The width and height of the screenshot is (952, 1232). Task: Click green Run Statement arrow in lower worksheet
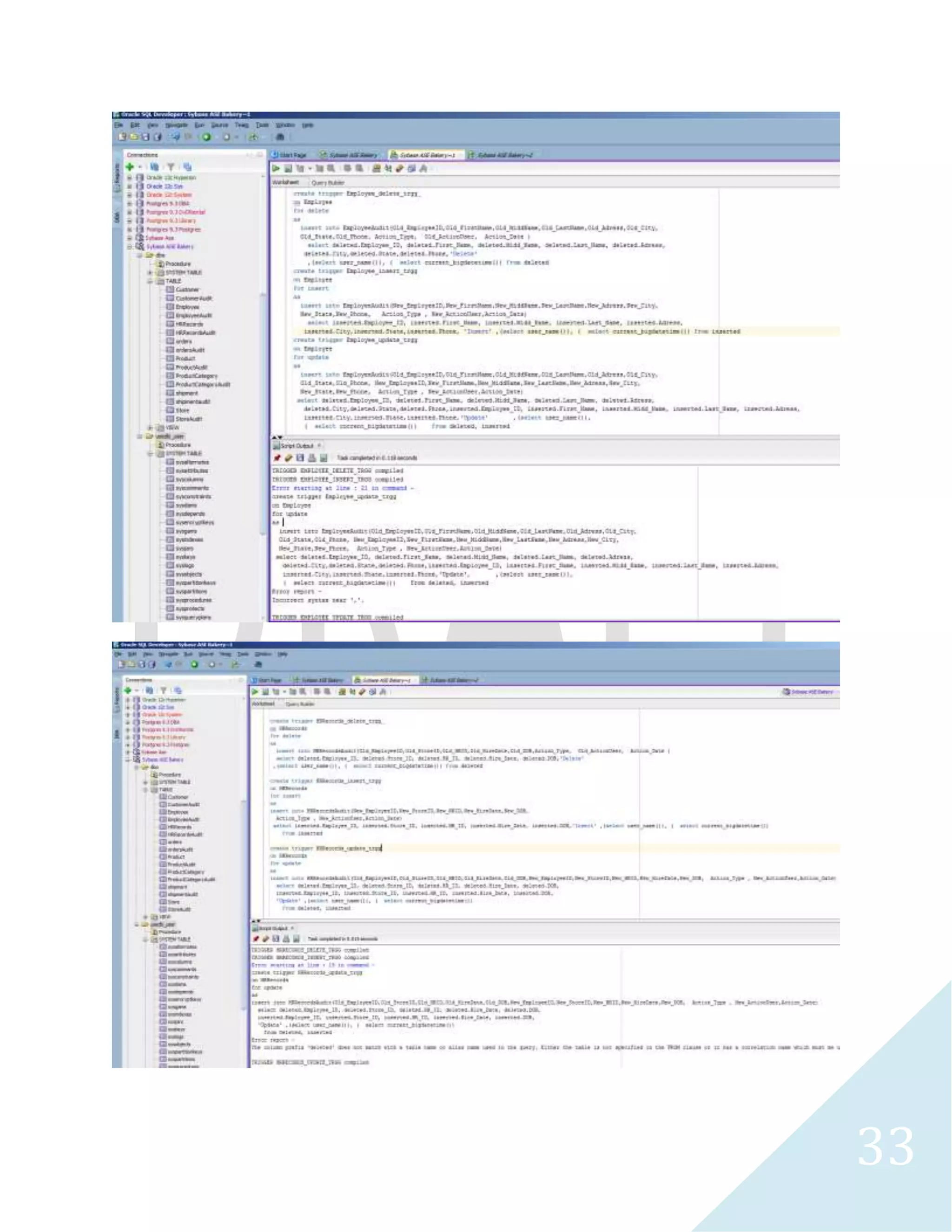(255, 692)
